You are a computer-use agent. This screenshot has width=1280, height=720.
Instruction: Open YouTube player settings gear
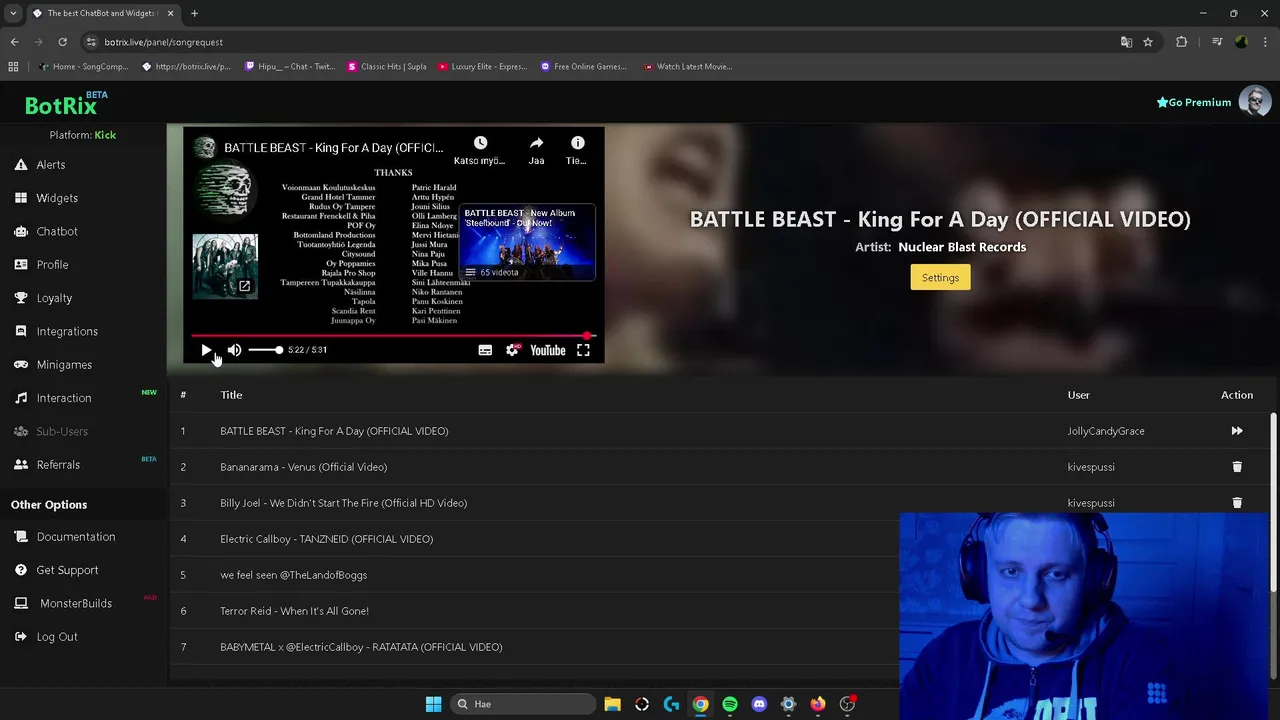(512, 350)
